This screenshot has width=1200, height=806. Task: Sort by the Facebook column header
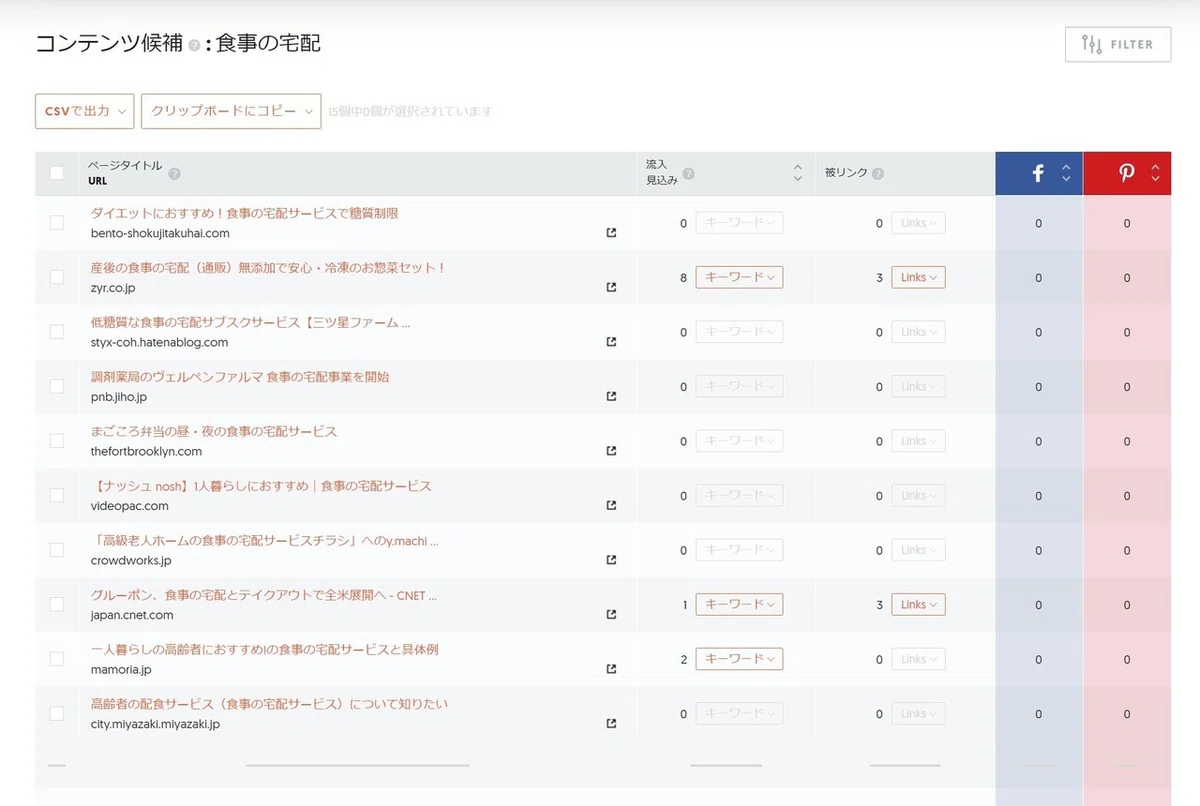coord(1039,173)
